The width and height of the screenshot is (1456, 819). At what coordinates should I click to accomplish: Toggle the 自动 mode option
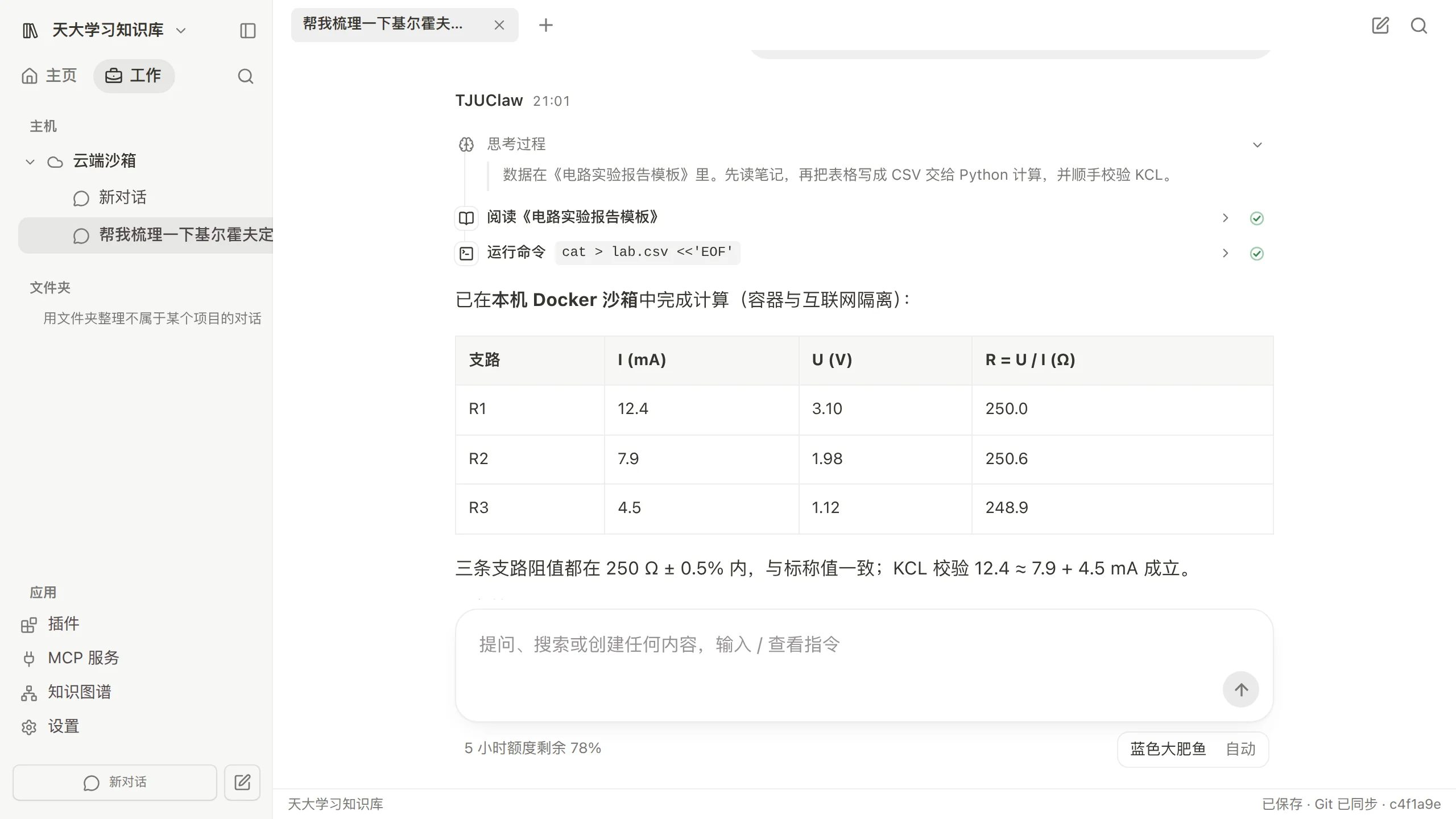tap(1240, 749)
